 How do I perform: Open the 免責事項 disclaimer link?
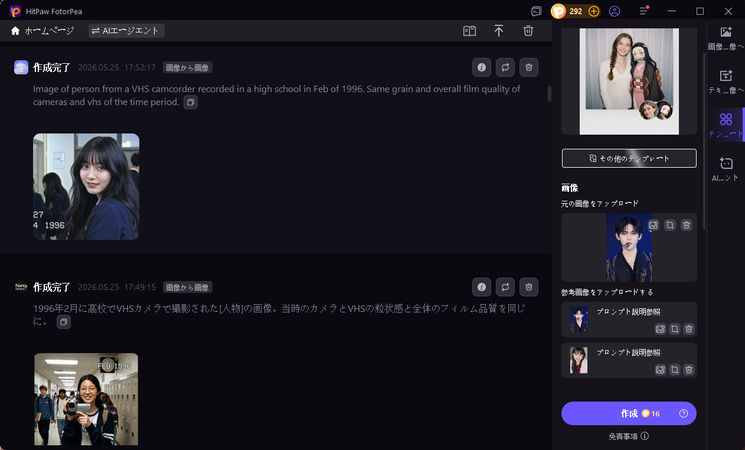click(628, 436)
